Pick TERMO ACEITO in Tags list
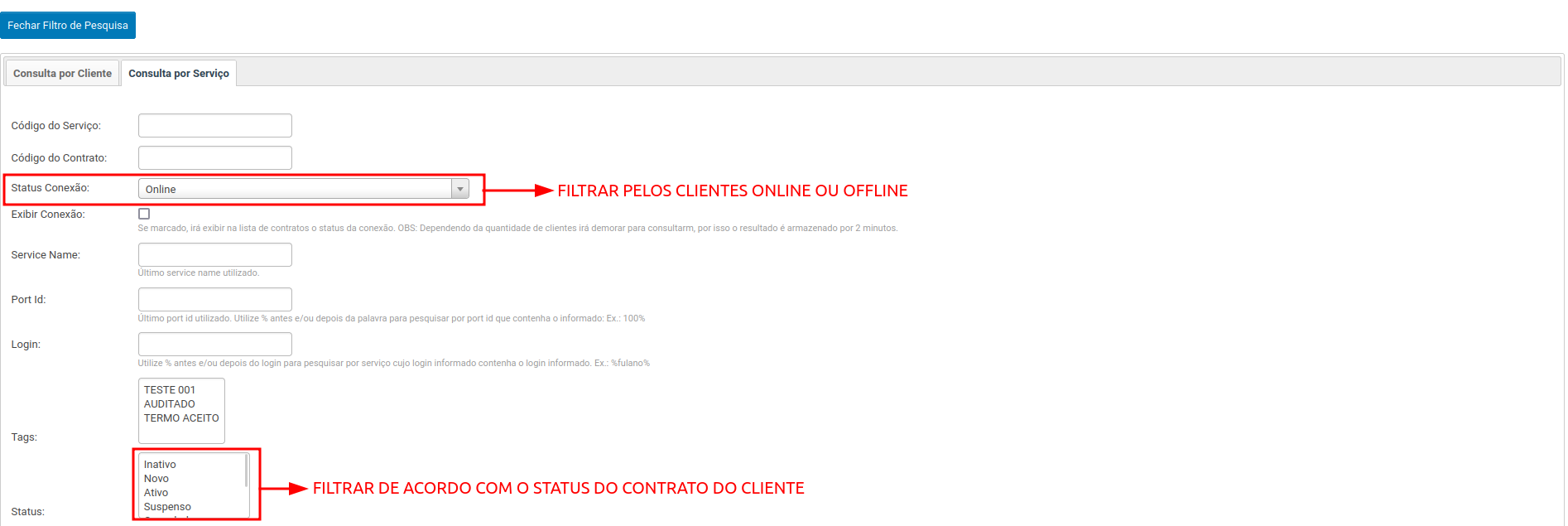Viewport: 1568px width, 526px height. pos(181,418)
